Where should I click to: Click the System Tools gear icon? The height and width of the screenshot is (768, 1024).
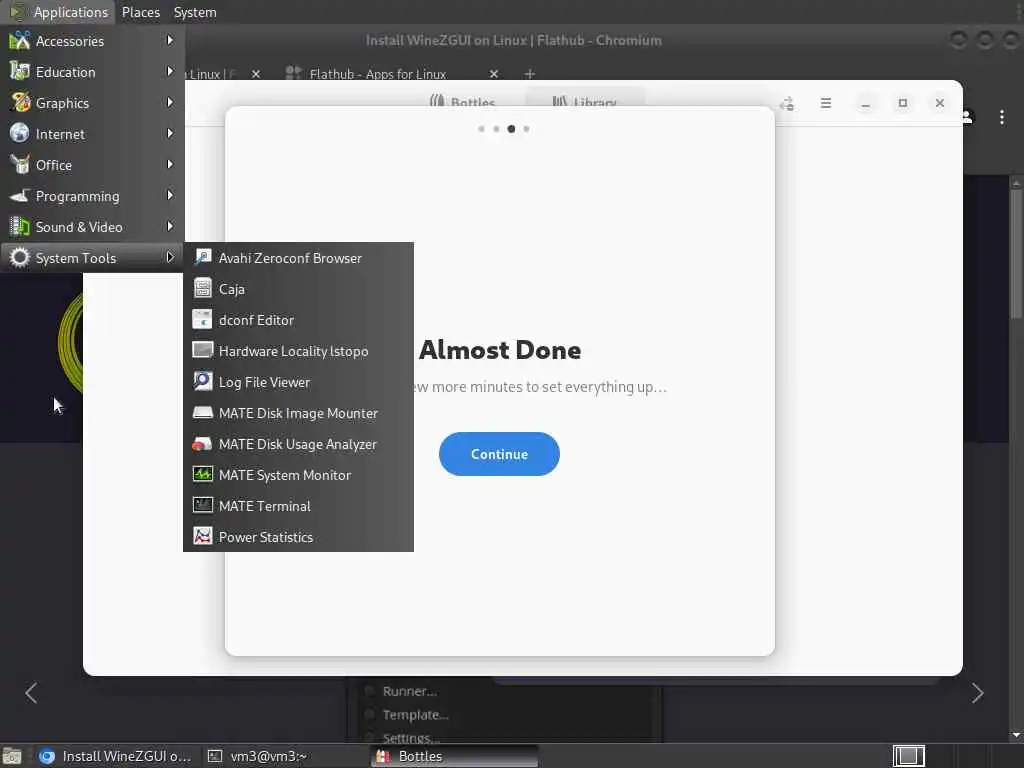click(20, 257)
